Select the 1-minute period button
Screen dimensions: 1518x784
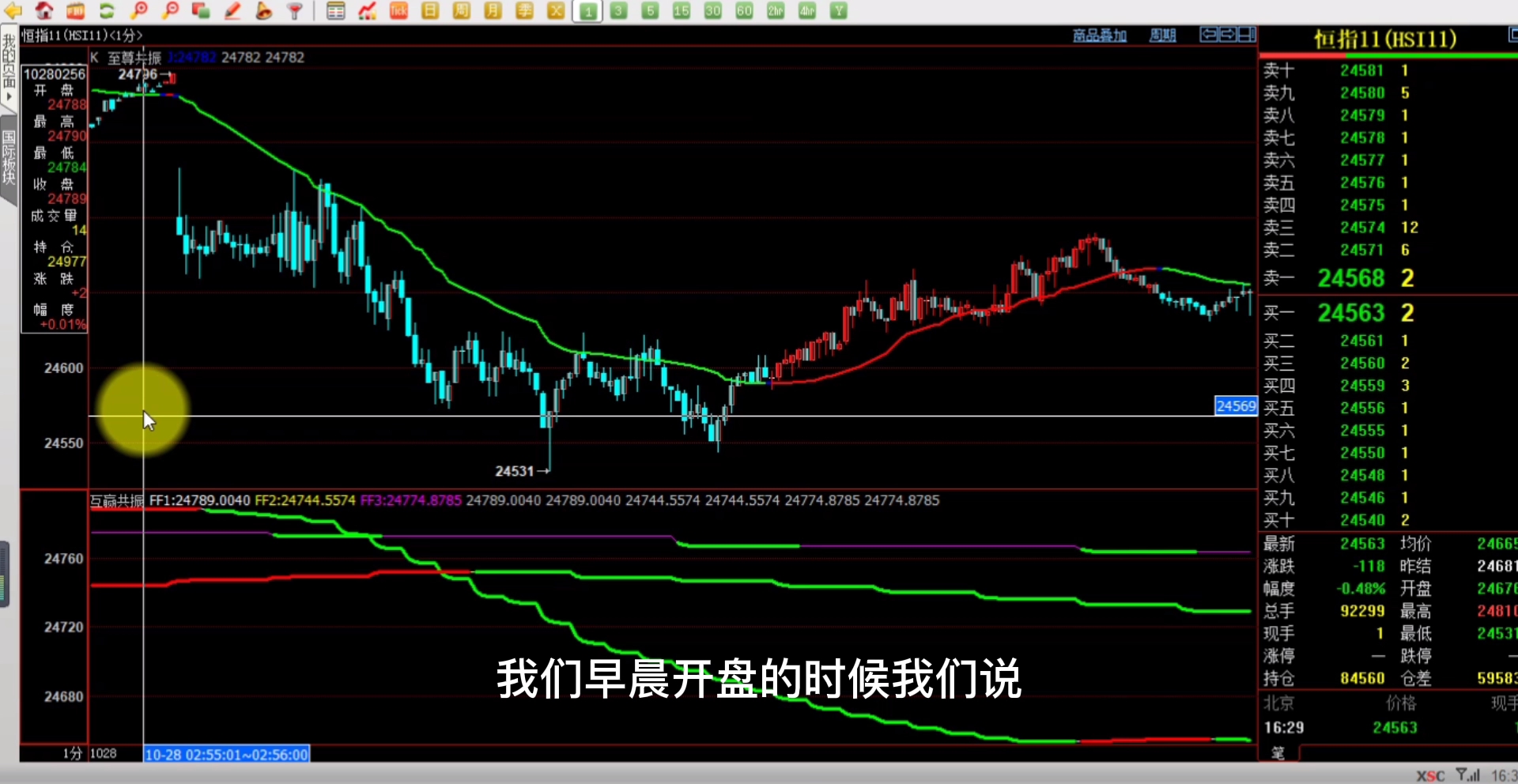coord(587,11)
